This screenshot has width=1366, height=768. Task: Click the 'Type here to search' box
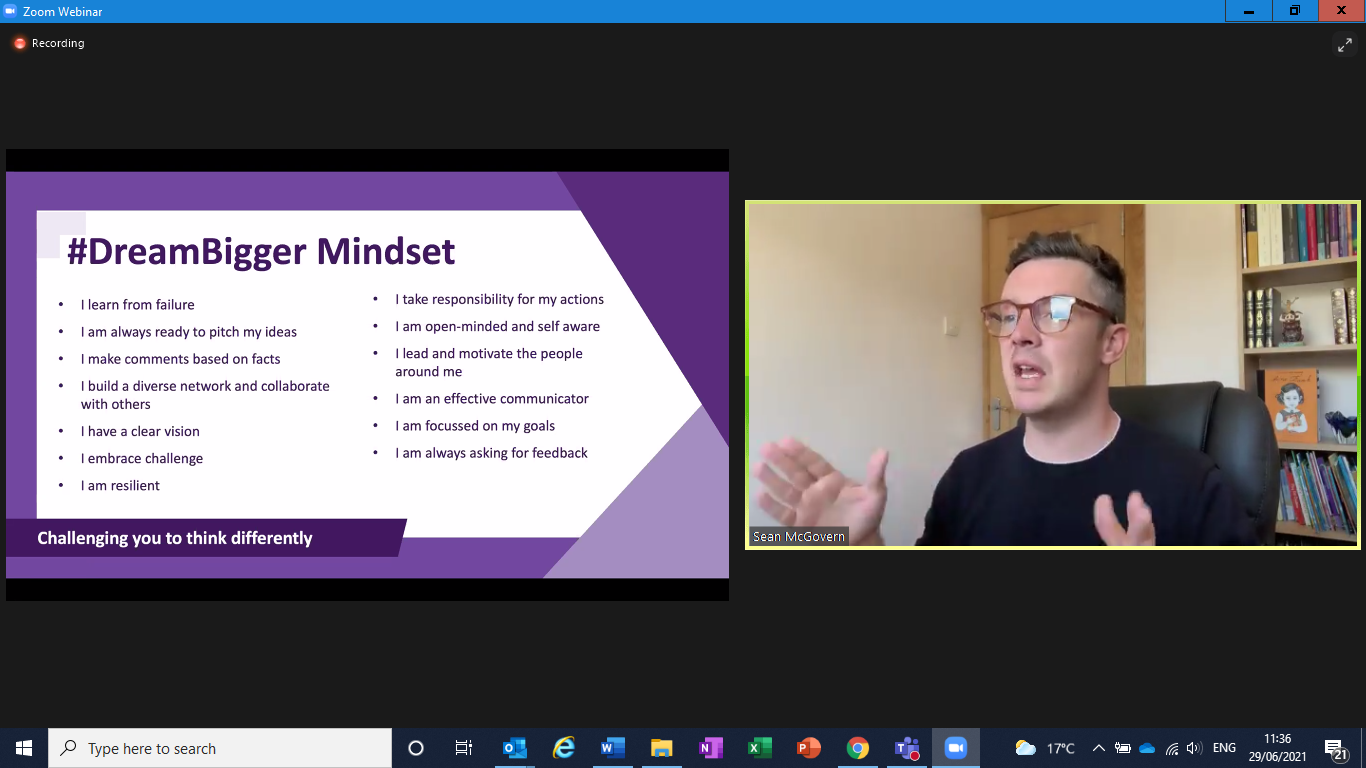(220, 748)
